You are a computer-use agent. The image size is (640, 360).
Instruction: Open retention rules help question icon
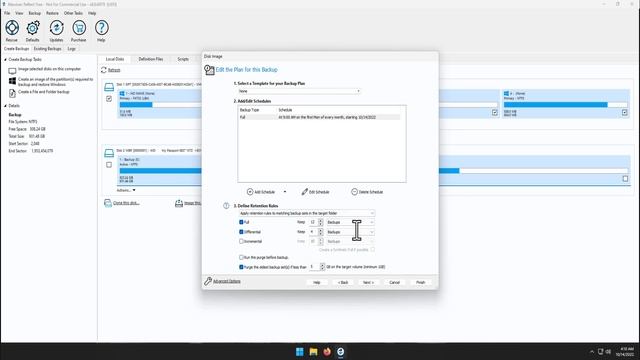(x=226, y=206)
